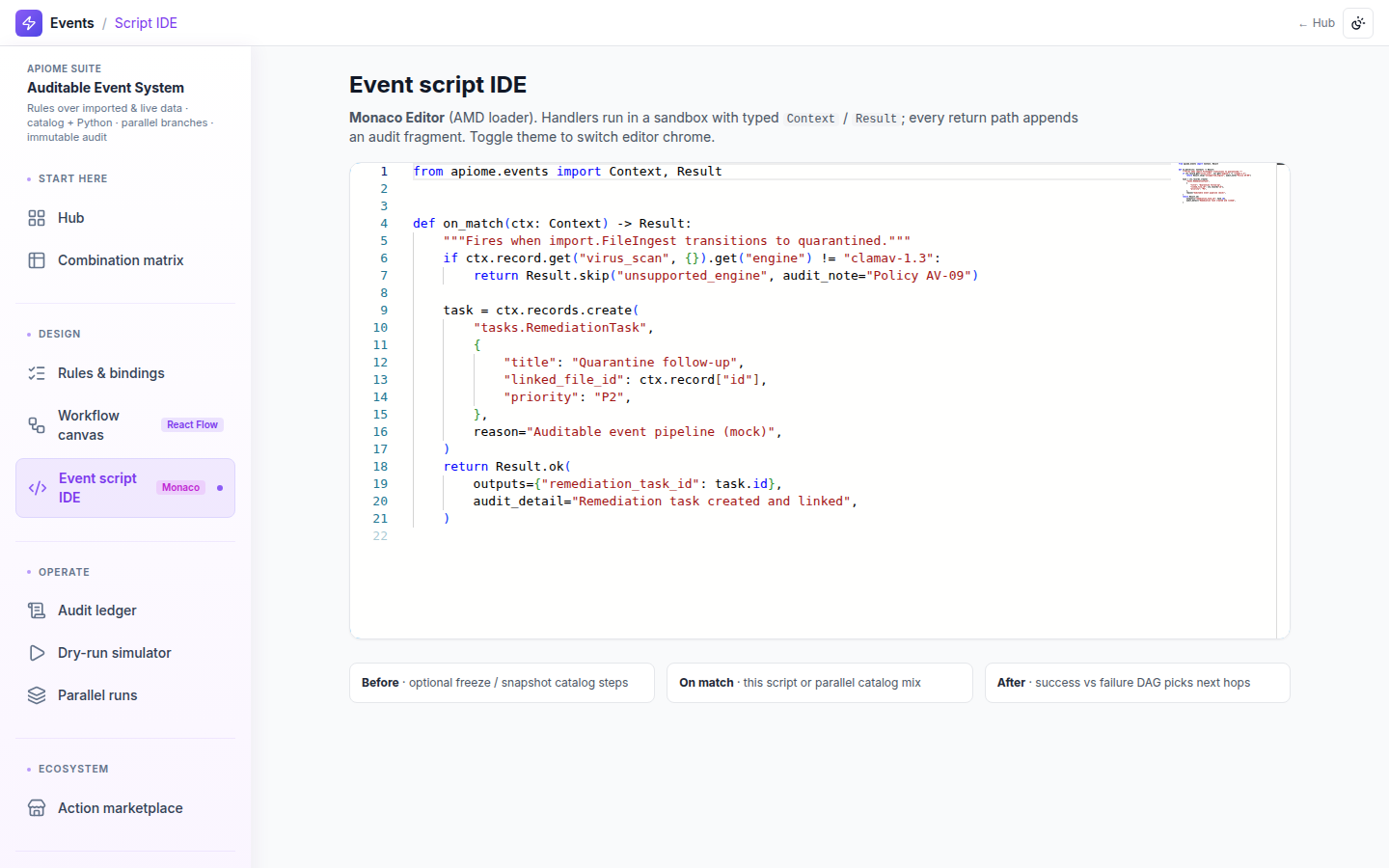Click the 'Auditable Event System' title
The height and width of the screenshot is (868, 1389).
click(x=105, y=88)
